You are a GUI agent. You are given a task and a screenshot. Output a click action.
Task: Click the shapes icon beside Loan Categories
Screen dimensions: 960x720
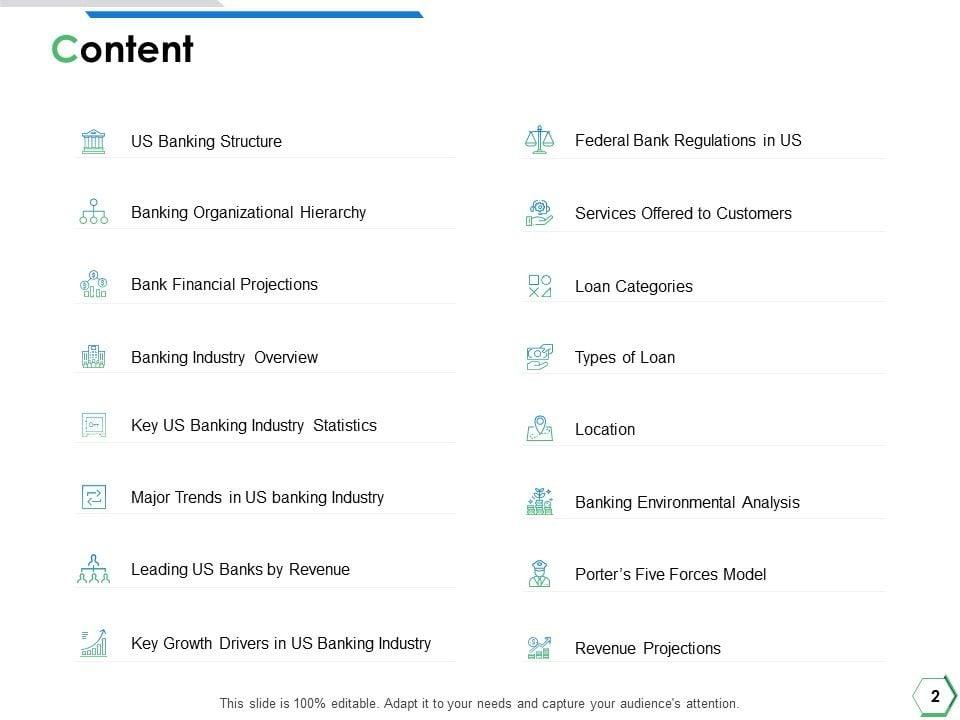539,286
